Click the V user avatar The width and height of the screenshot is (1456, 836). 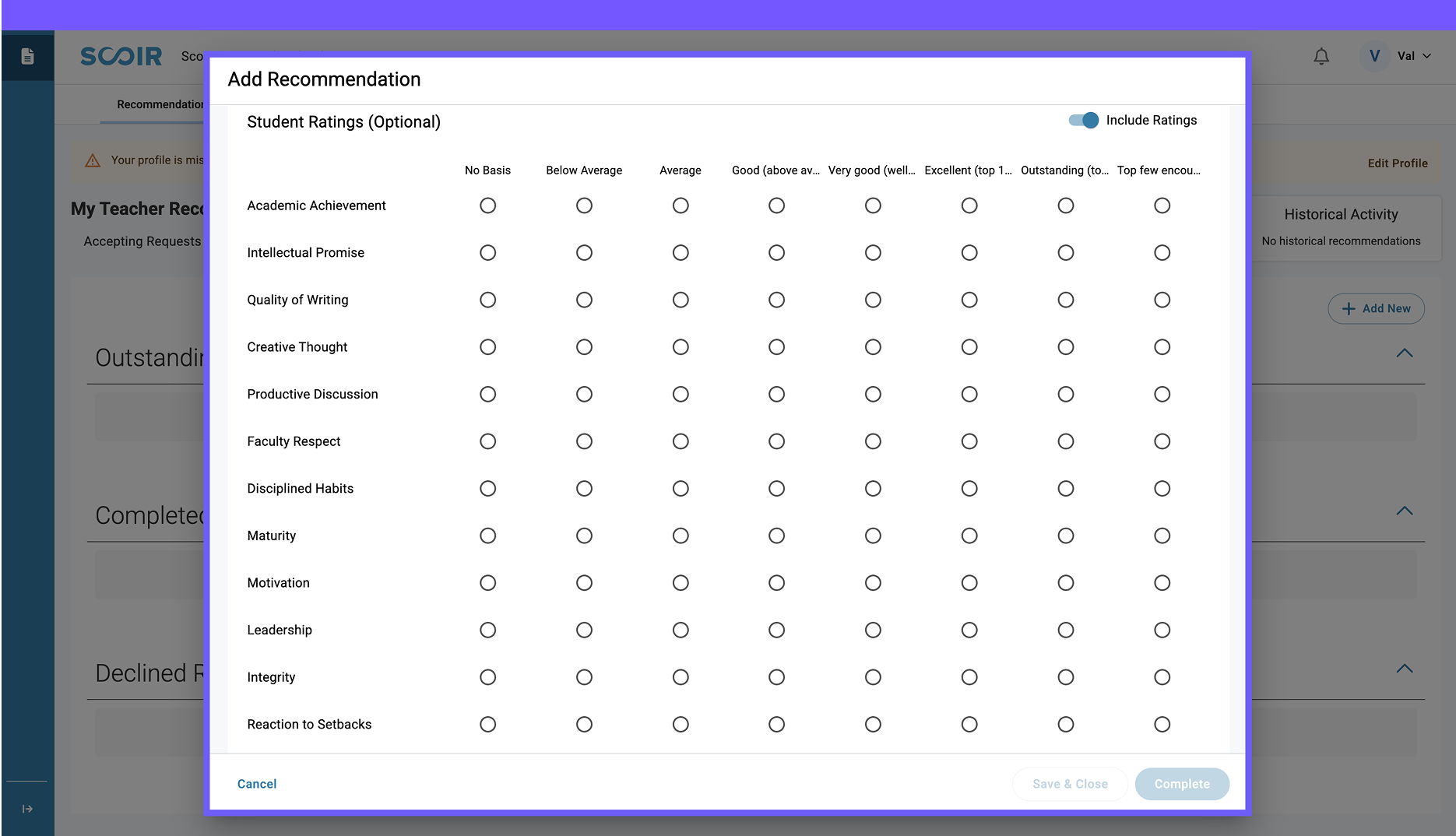tap(1374, 56)
